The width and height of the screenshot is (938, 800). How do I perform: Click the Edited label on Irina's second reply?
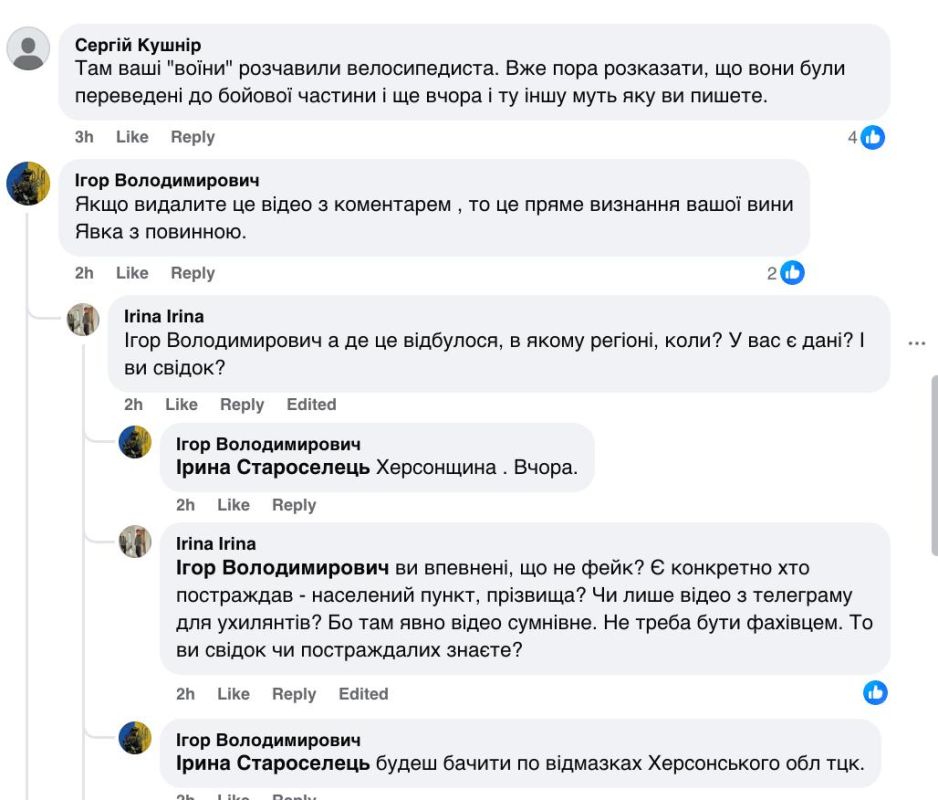tap(363, 694)
